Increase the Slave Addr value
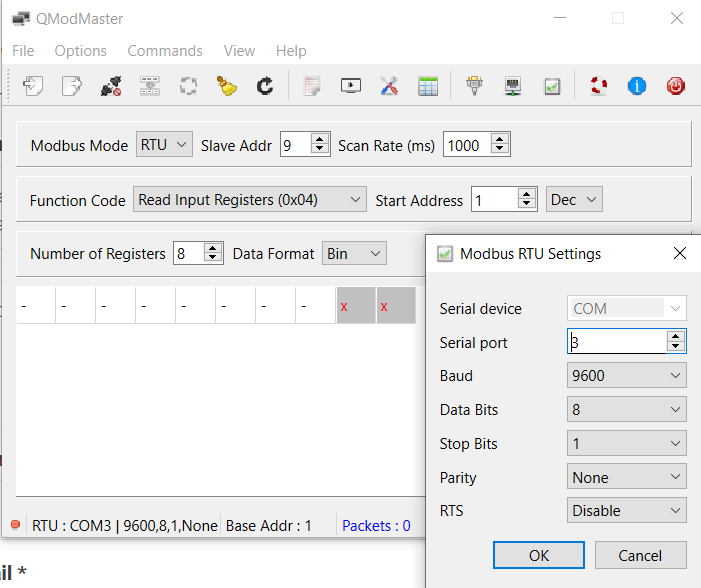Image resolution: width=701 pixels, height=588 pixels. pyautogui.click(x=319, y=139)
